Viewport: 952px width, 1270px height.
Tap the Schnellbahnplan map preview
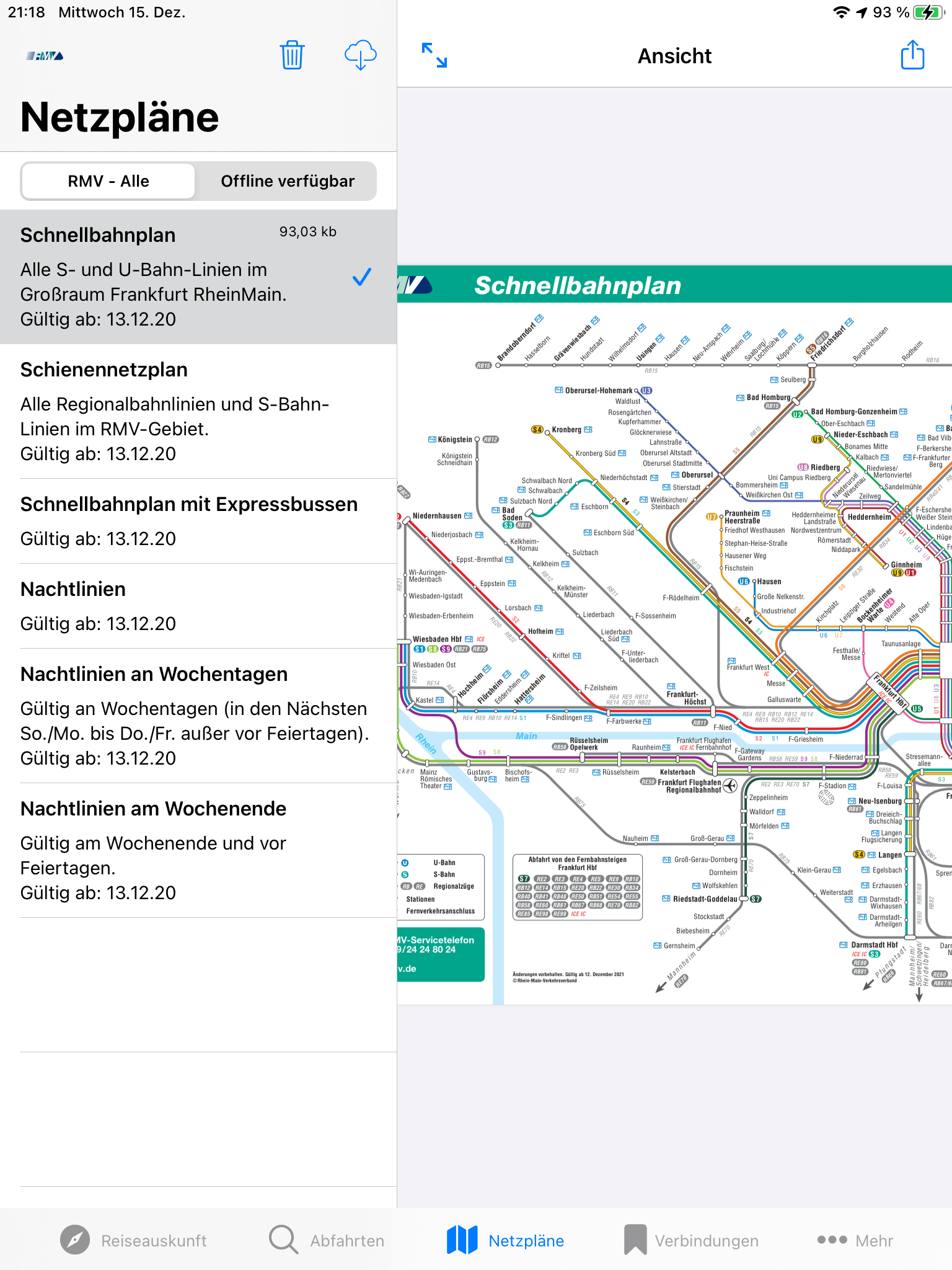[674, 635]
